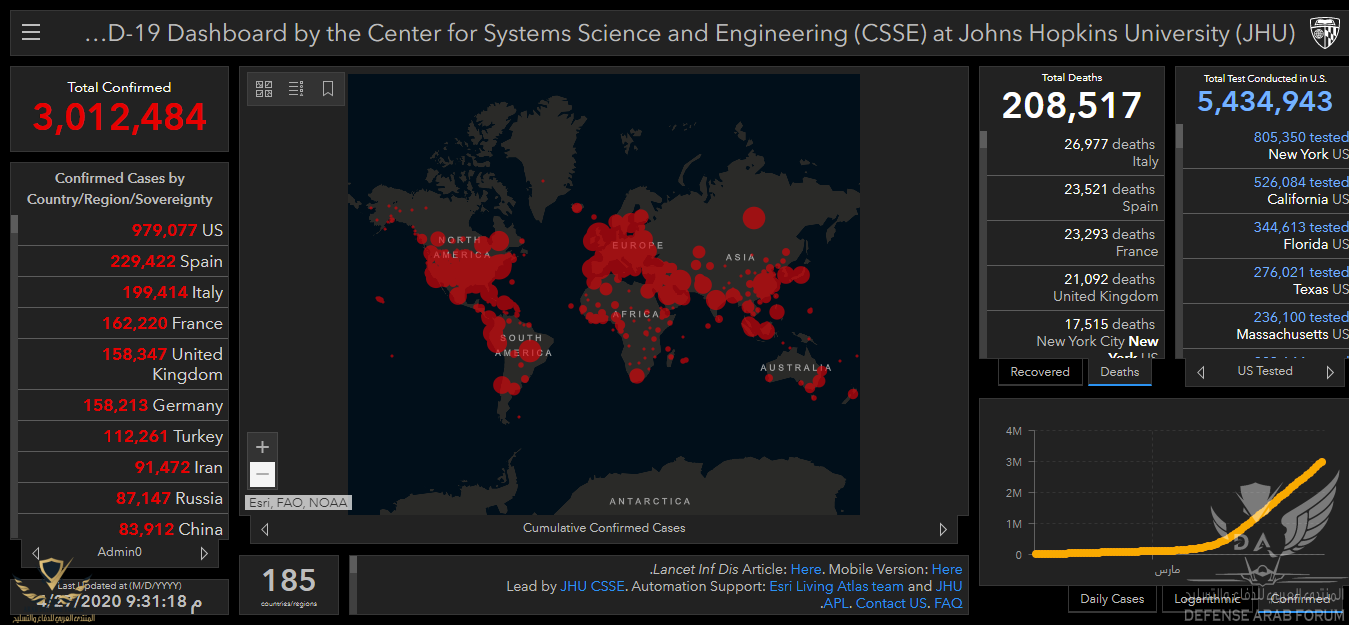Select Spain row with 229,422 cases

123,261
